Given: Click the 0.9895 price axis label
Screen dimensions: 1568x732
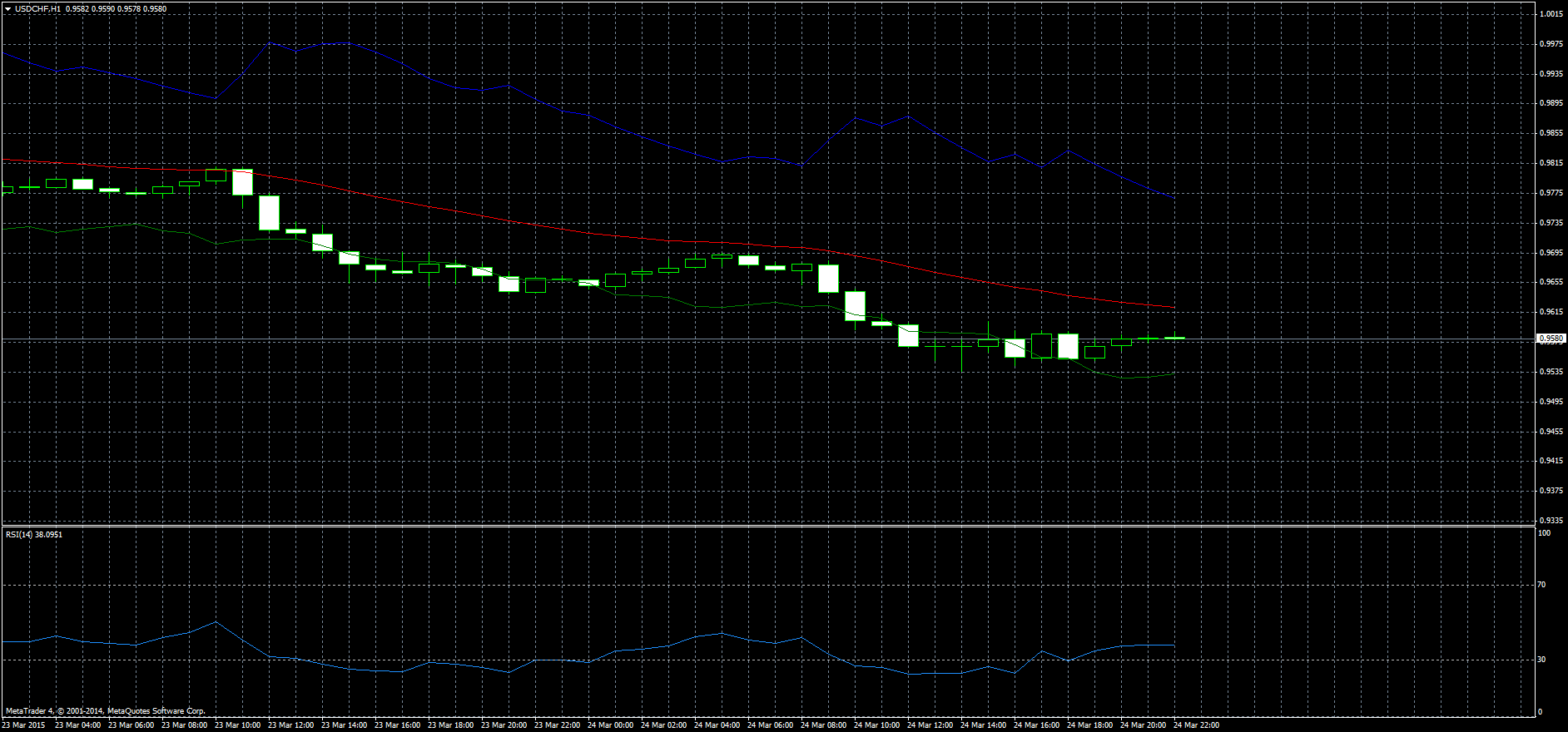Looking at the screenshot, I should tap(1551, 103).
